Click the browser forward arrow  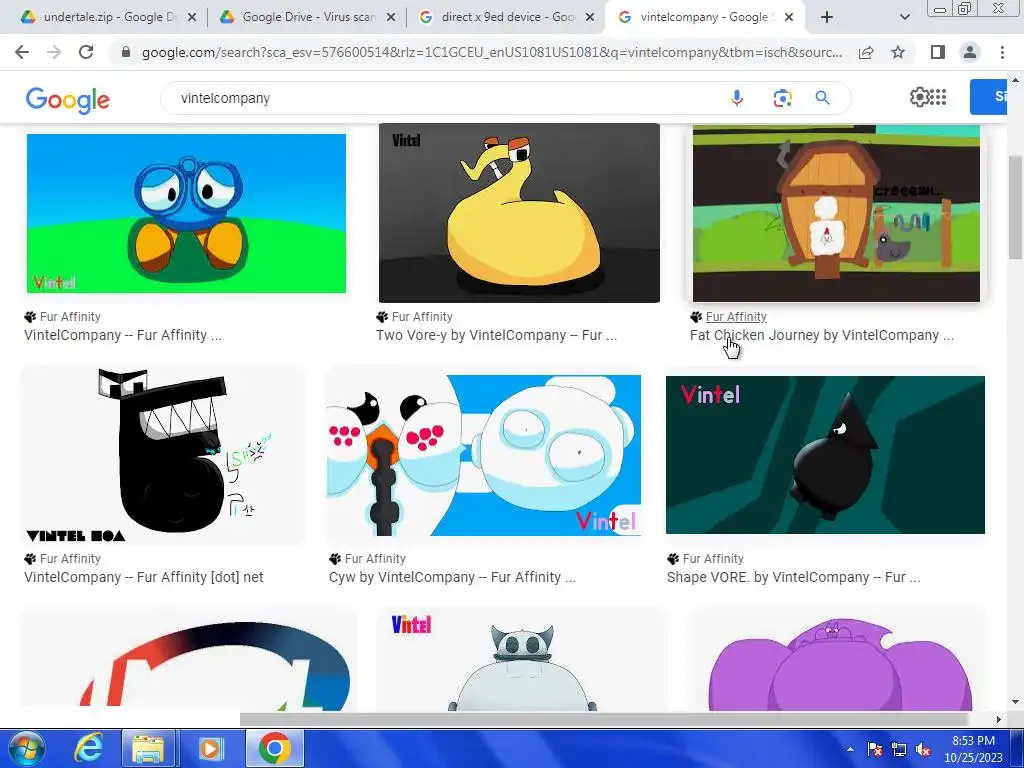click(x=54, y=52)
